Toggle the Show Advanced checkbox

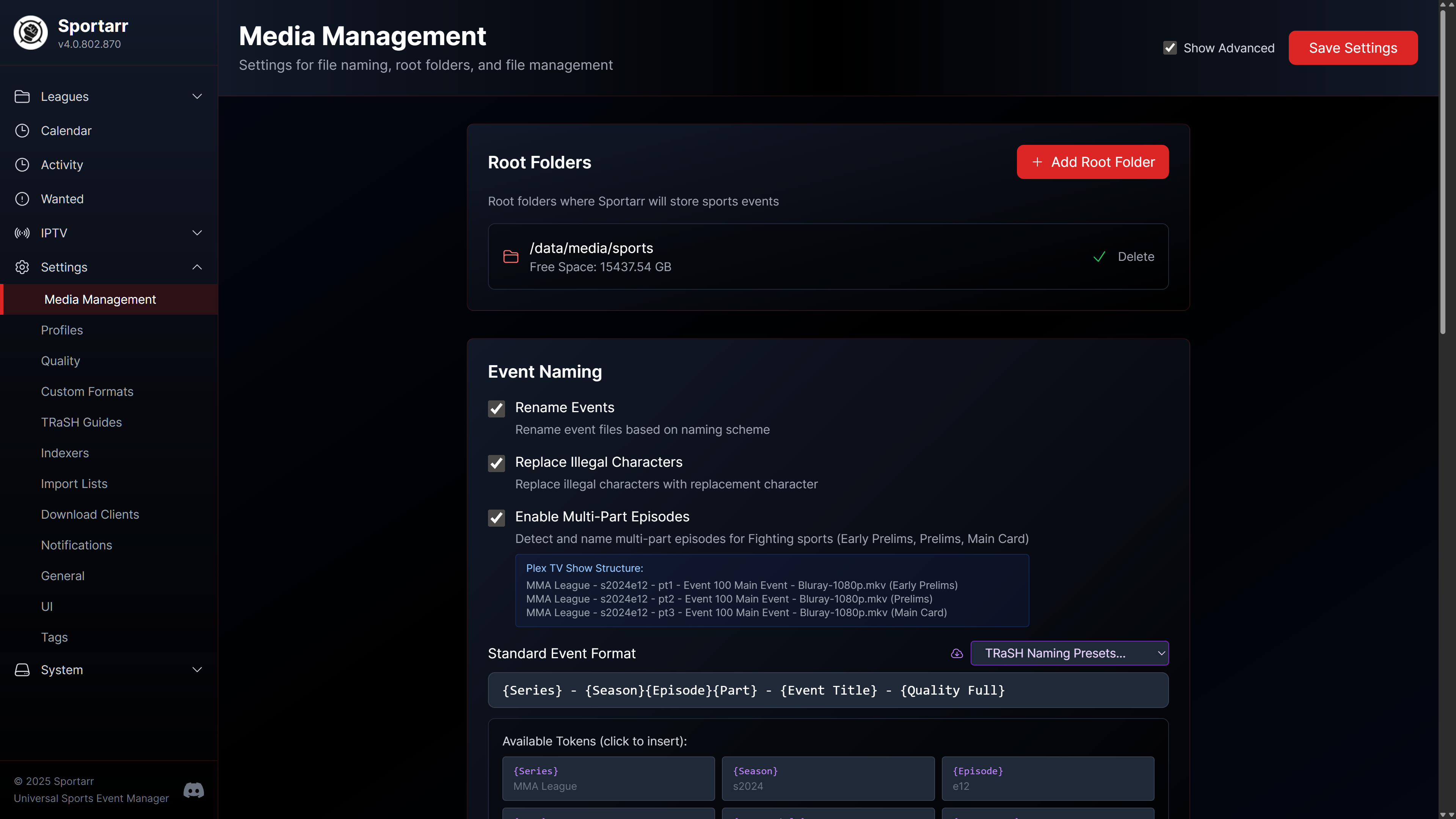tap(1170, 48)
